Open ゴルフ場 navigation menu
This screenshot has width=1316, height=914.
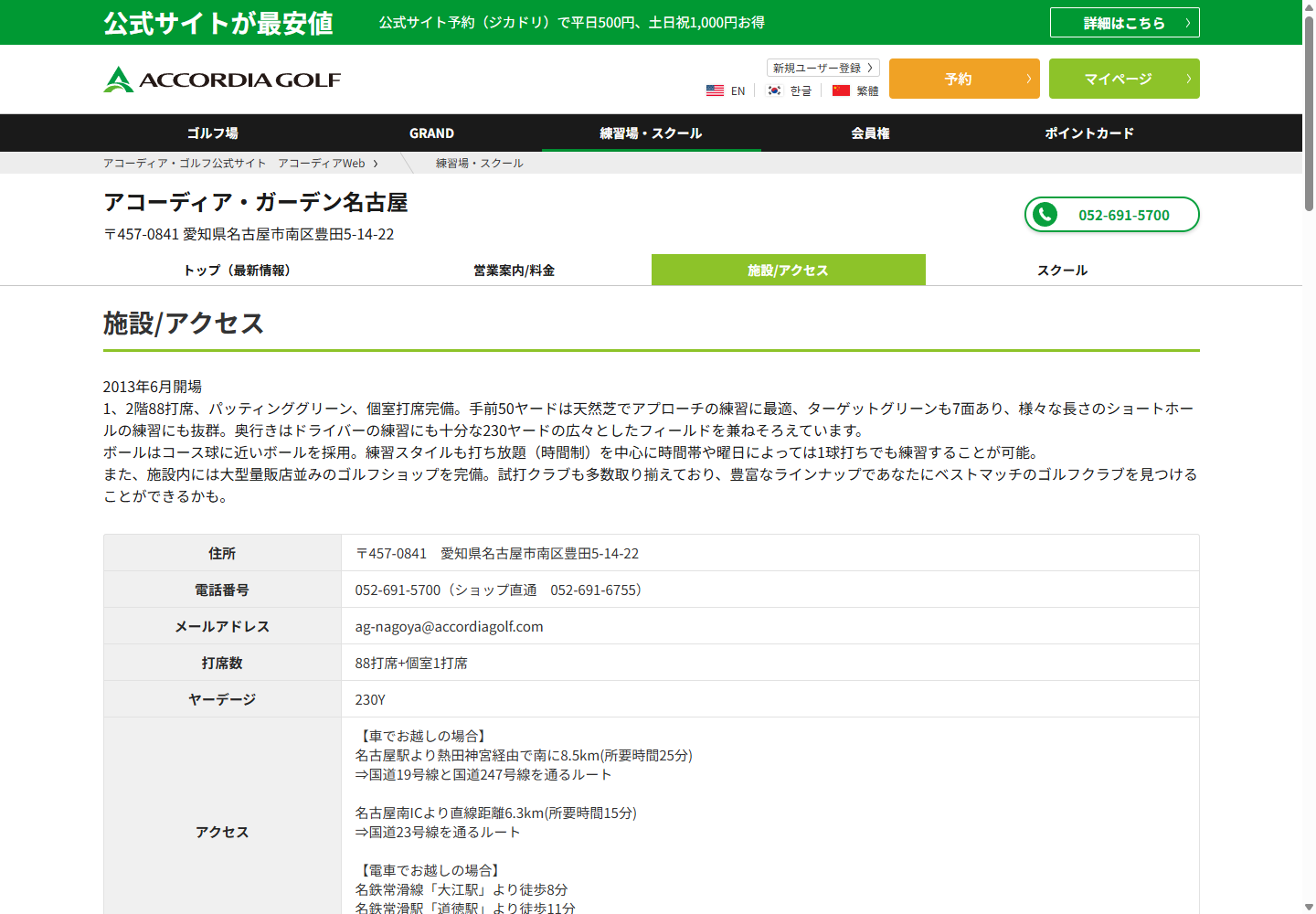[x=212, y=133]
